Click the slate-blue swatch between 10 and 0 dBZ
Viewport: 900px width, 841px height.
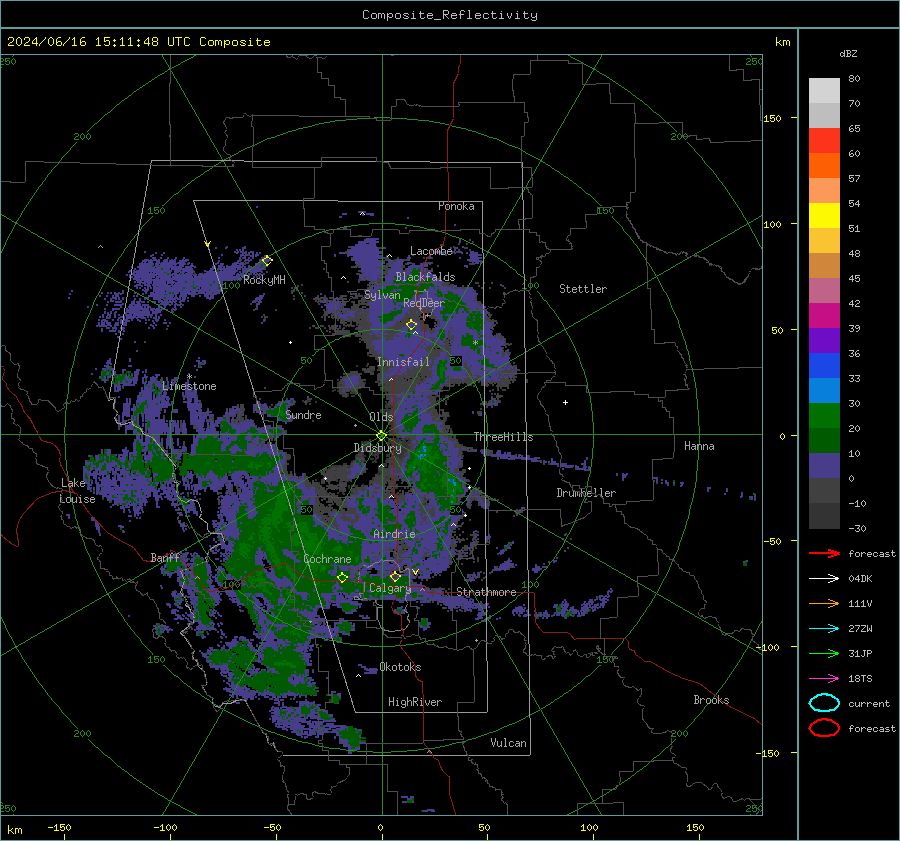click(x=824, y=466)
